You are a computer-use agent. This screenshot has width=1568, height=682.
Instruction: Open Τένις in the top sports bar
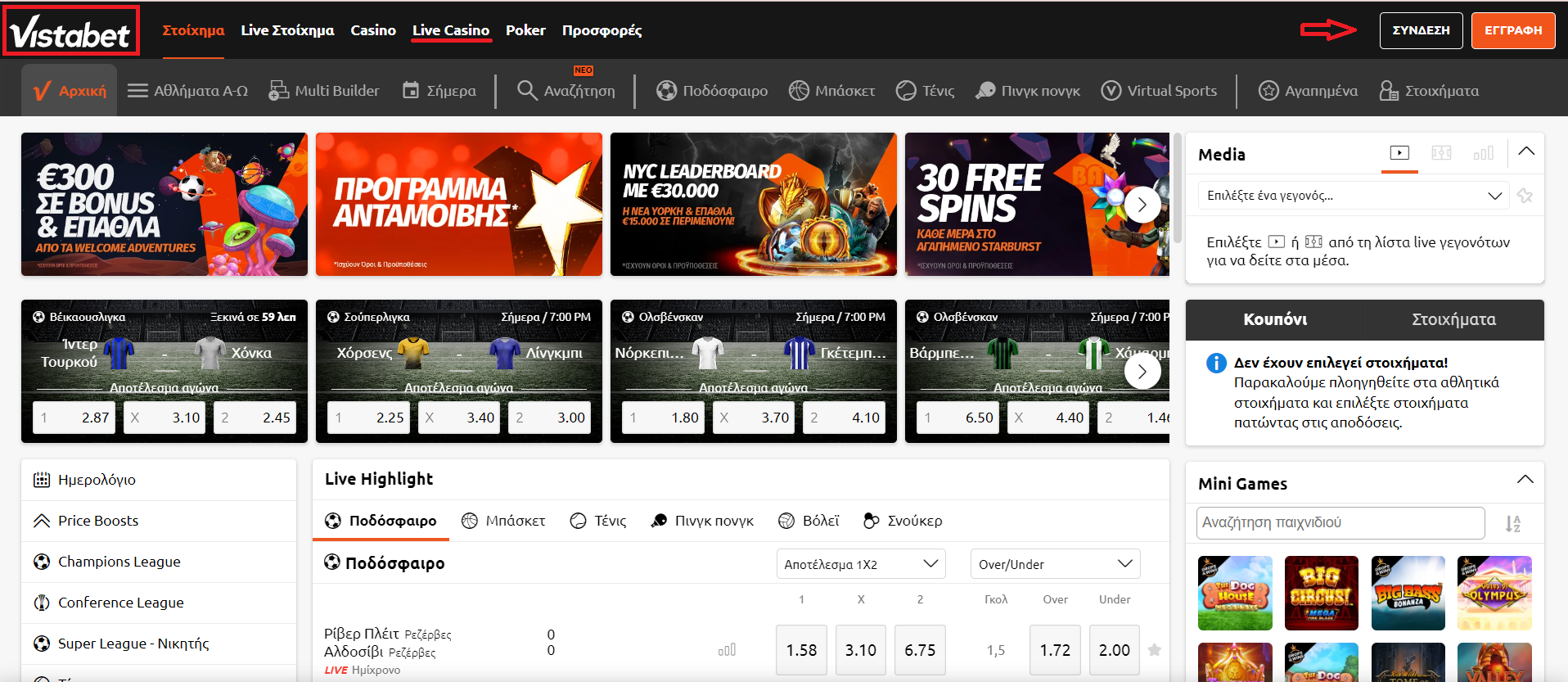(926, 91)
